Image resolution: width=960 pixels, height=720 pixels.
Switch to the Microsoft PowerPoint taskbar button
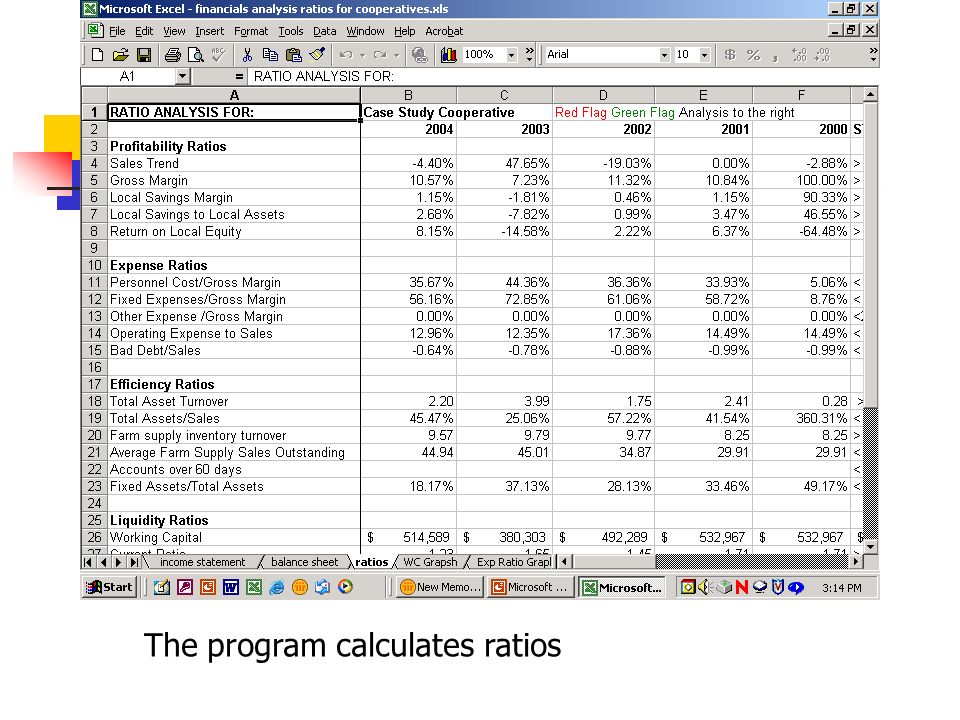(530, 587)
